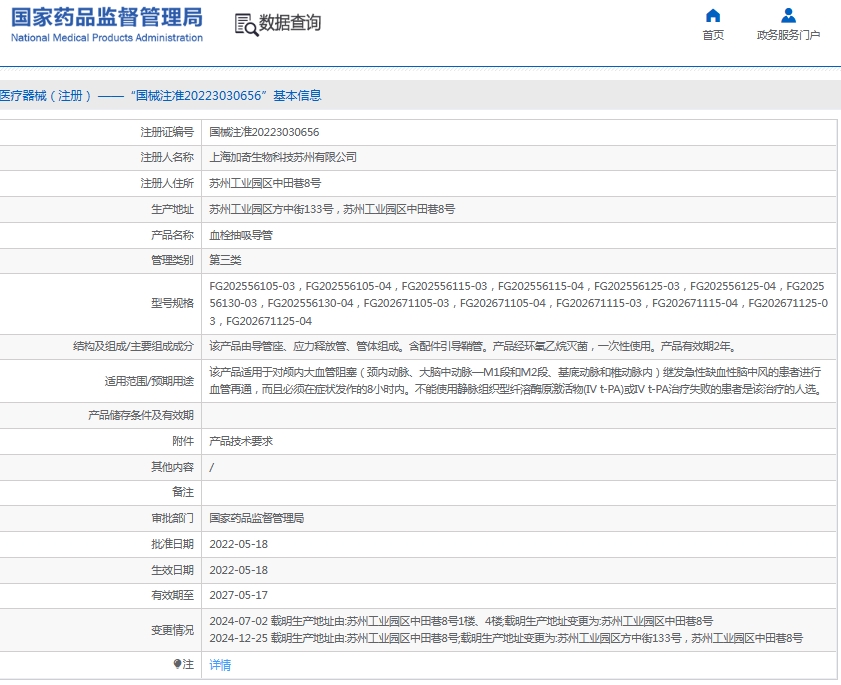Click the 生效日期 label
The height and width of the screenshot is (685, 841).
pos(172,570)
